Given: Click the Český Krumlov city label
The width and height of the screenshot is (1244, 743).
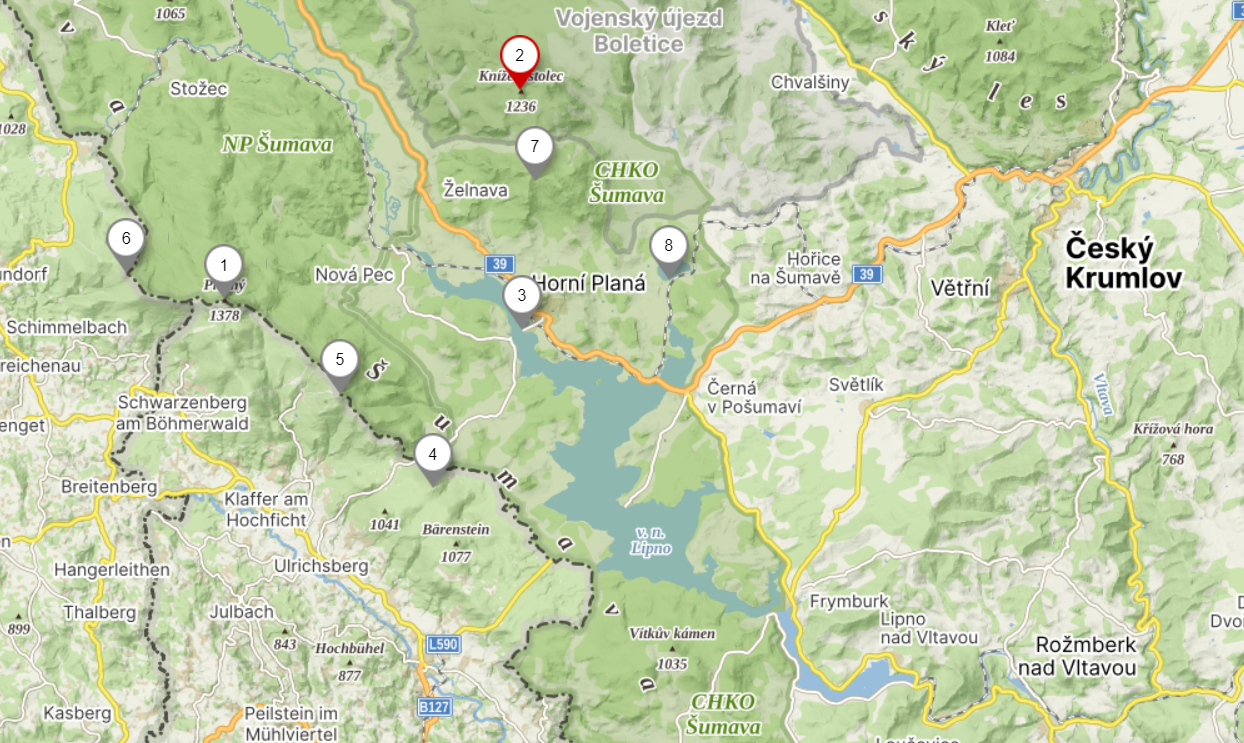Looking at the screenshot, I should pyautogui.click(x=1124, y=262).
